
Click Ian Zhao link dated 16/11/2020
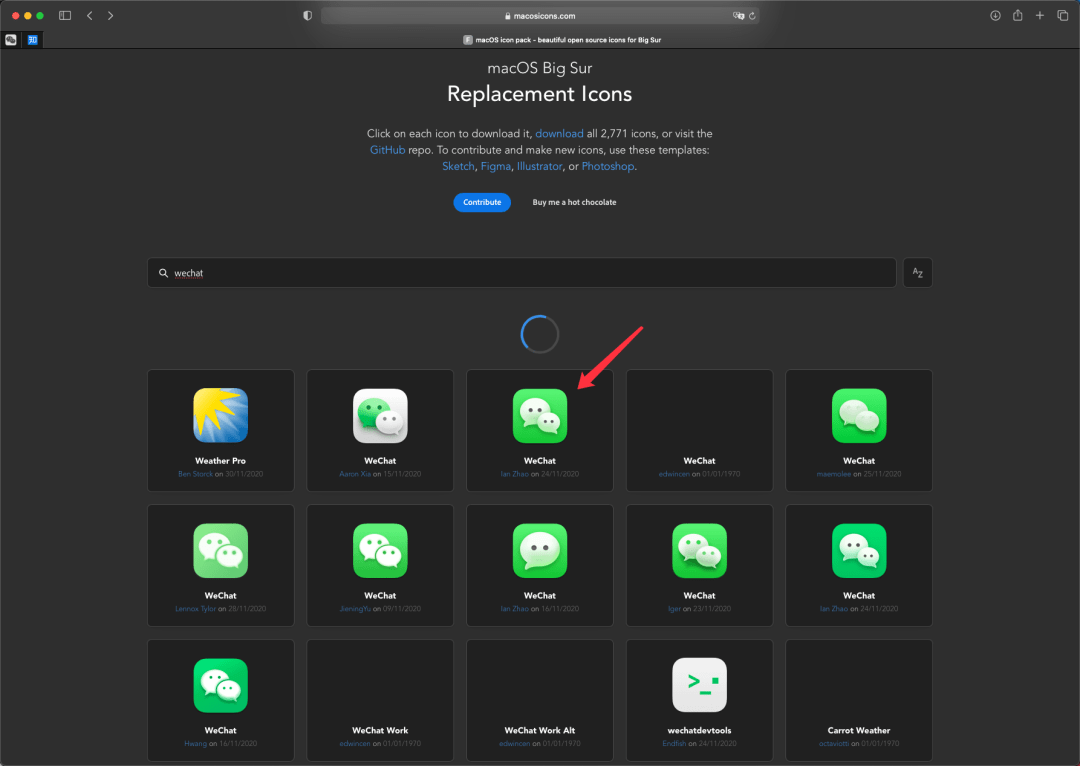(515, 609)
